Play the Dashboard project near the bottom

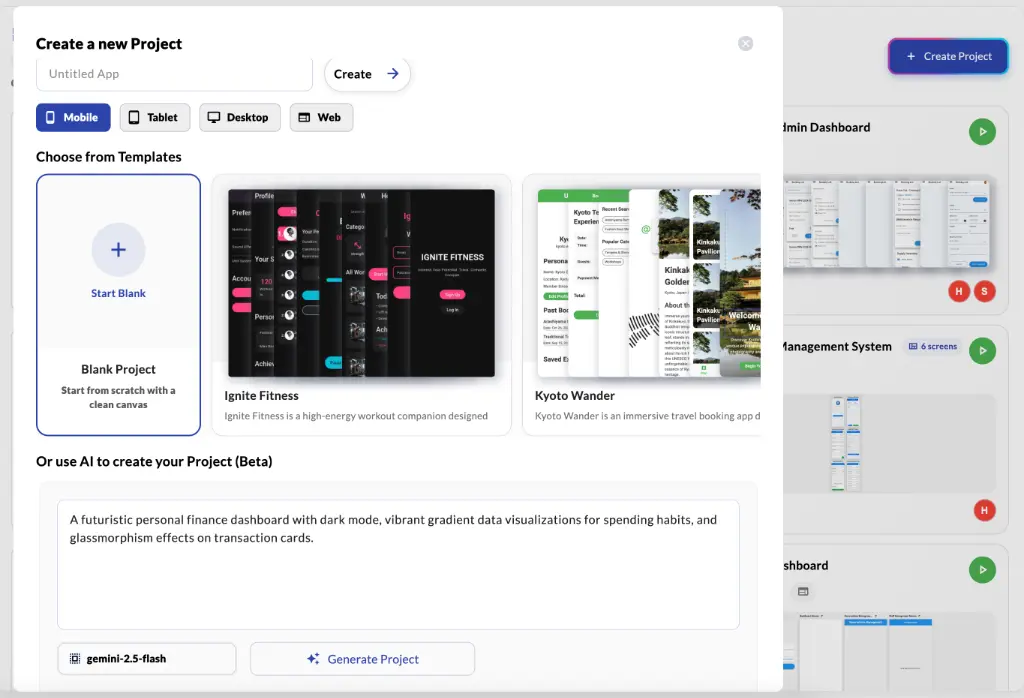click(x=982, y=569)
